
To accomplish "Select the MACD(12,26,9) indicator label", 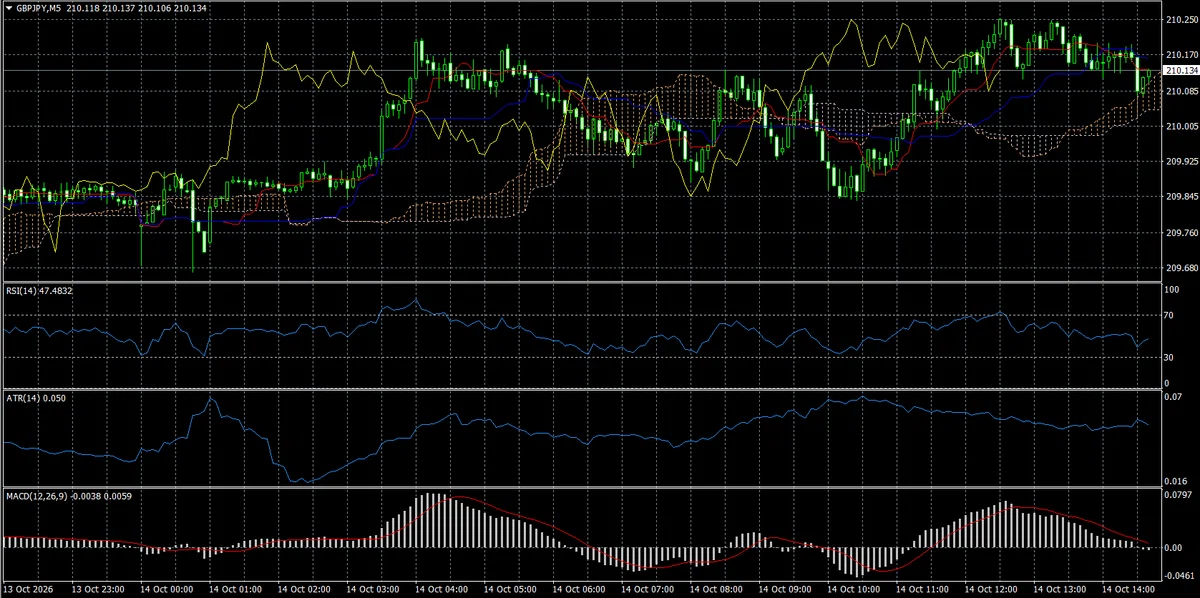I will (x=68, y=495).
